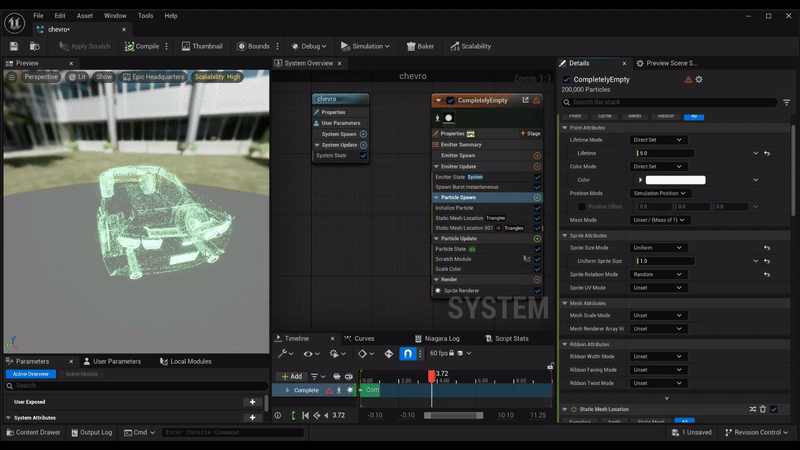Click the white Color swatch
Viewport: 800px width, 450px height.
tap(676, 180)
